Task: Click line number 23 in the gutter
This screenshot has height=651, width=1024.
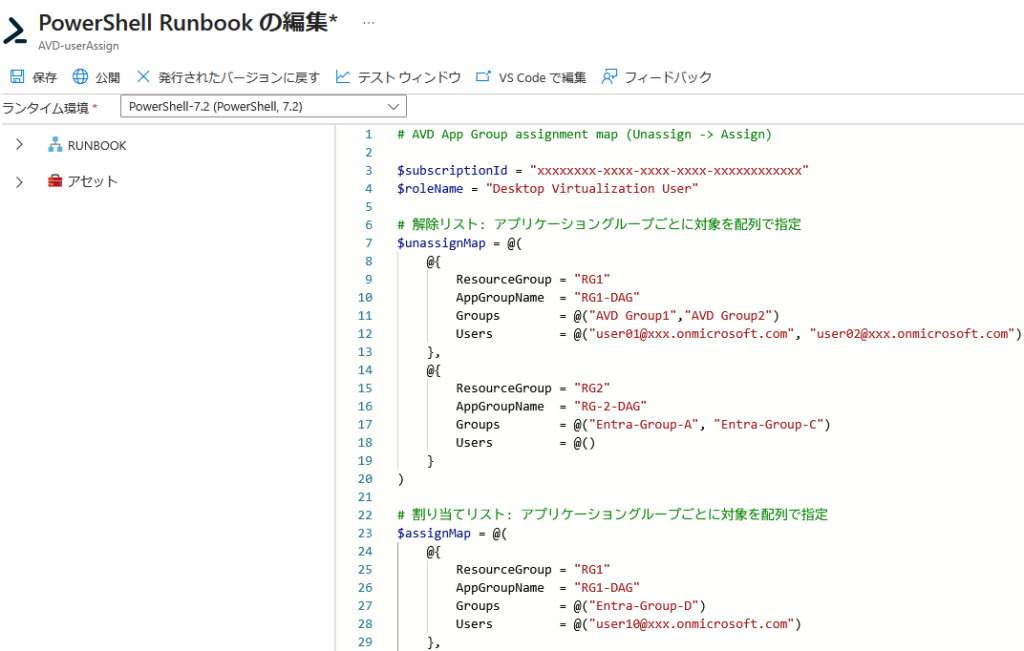Action: click(x=365, y=534)
